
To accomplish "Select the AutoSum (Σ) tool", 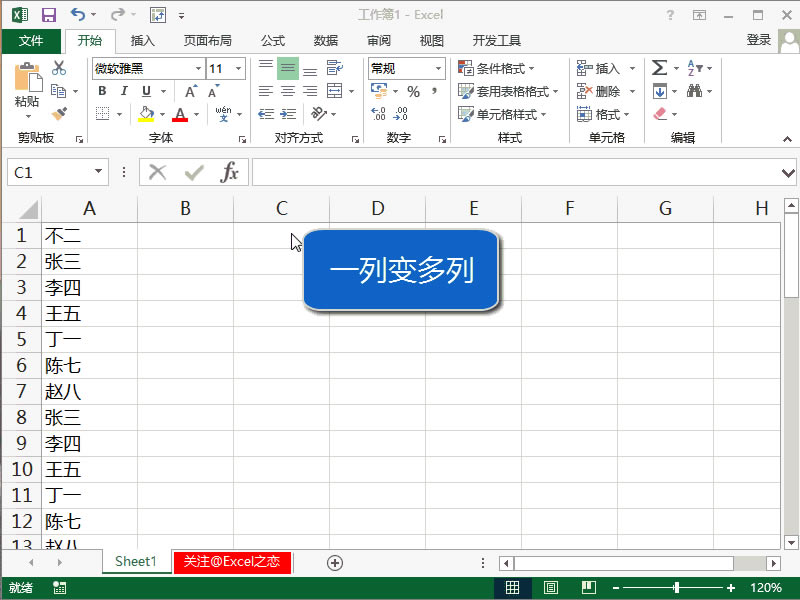I will (x=659, y=68).
